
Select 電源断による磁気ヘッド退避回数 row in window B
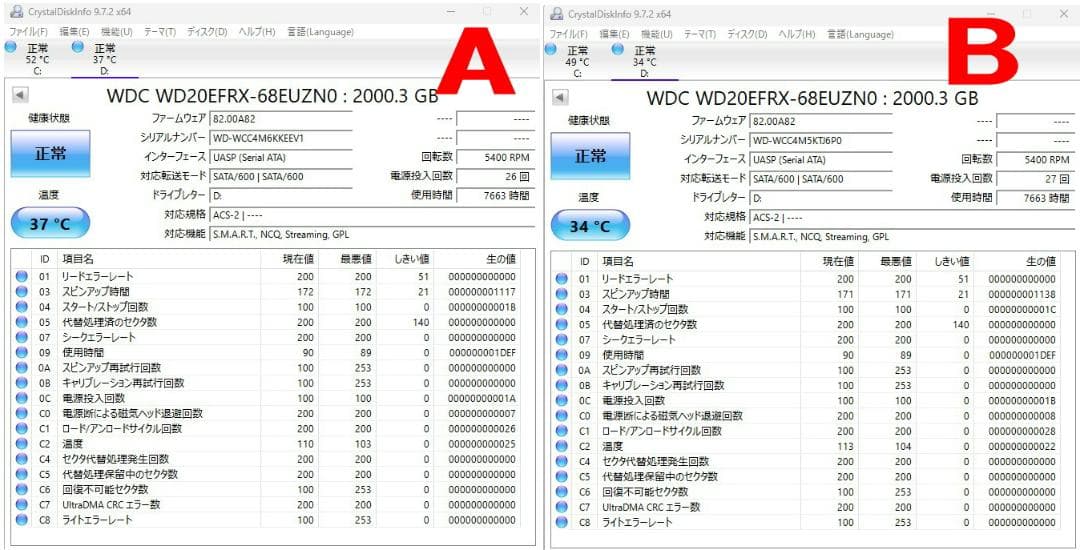(807, 416)
